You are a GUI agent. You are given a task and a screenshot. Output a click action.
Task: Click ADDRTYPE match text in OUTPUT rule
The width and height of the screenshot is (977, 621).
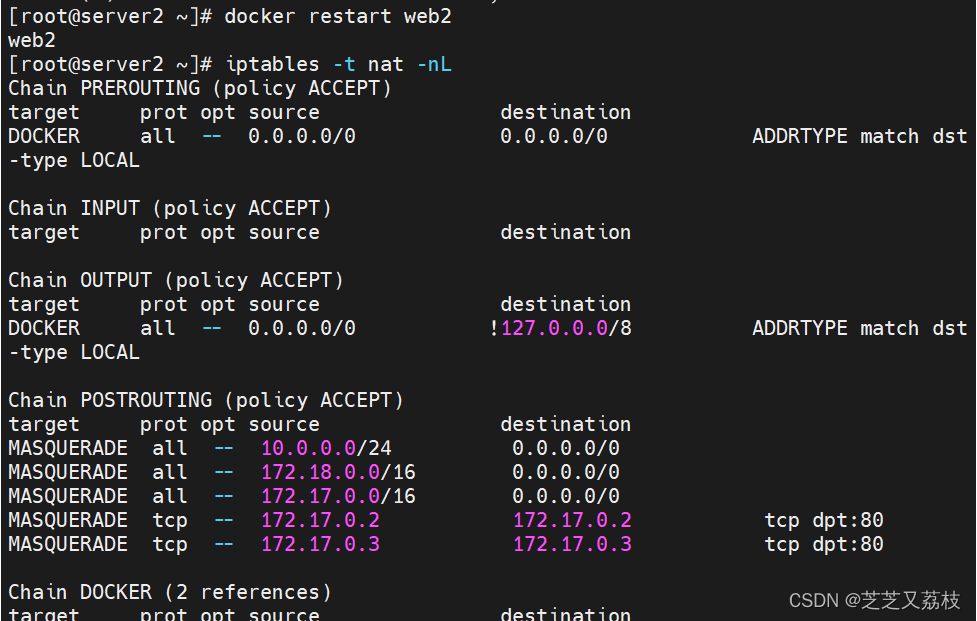[835, 329]
